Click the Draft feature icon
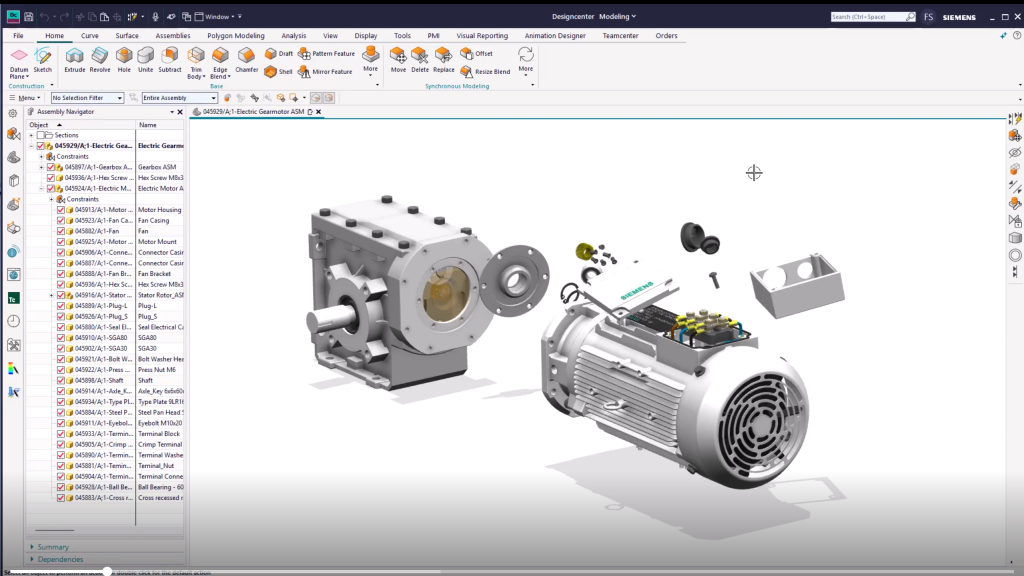1024x576 pixels. coord(279,54)
